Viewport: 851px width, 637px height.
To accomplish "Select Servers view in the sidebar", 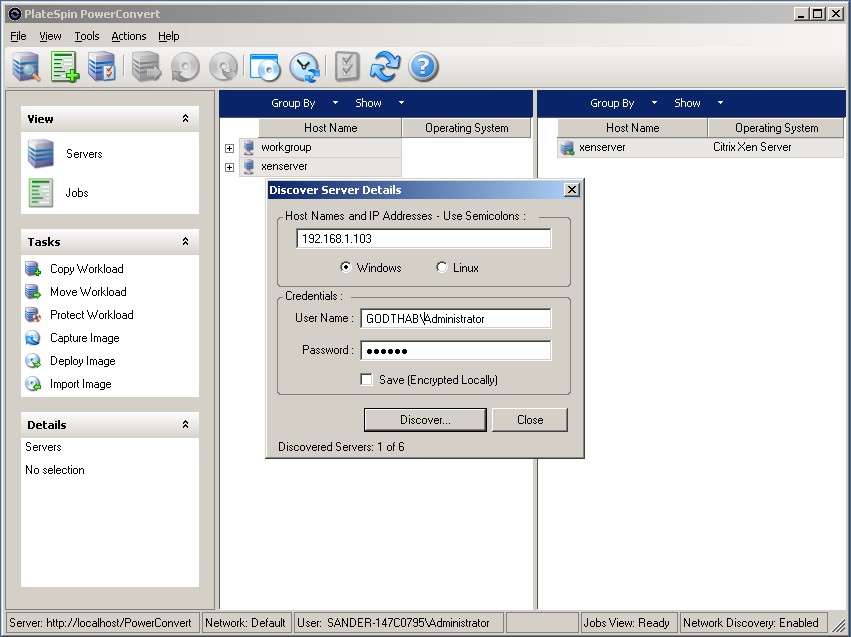I will pyautogui.click(x=84, y=154).
